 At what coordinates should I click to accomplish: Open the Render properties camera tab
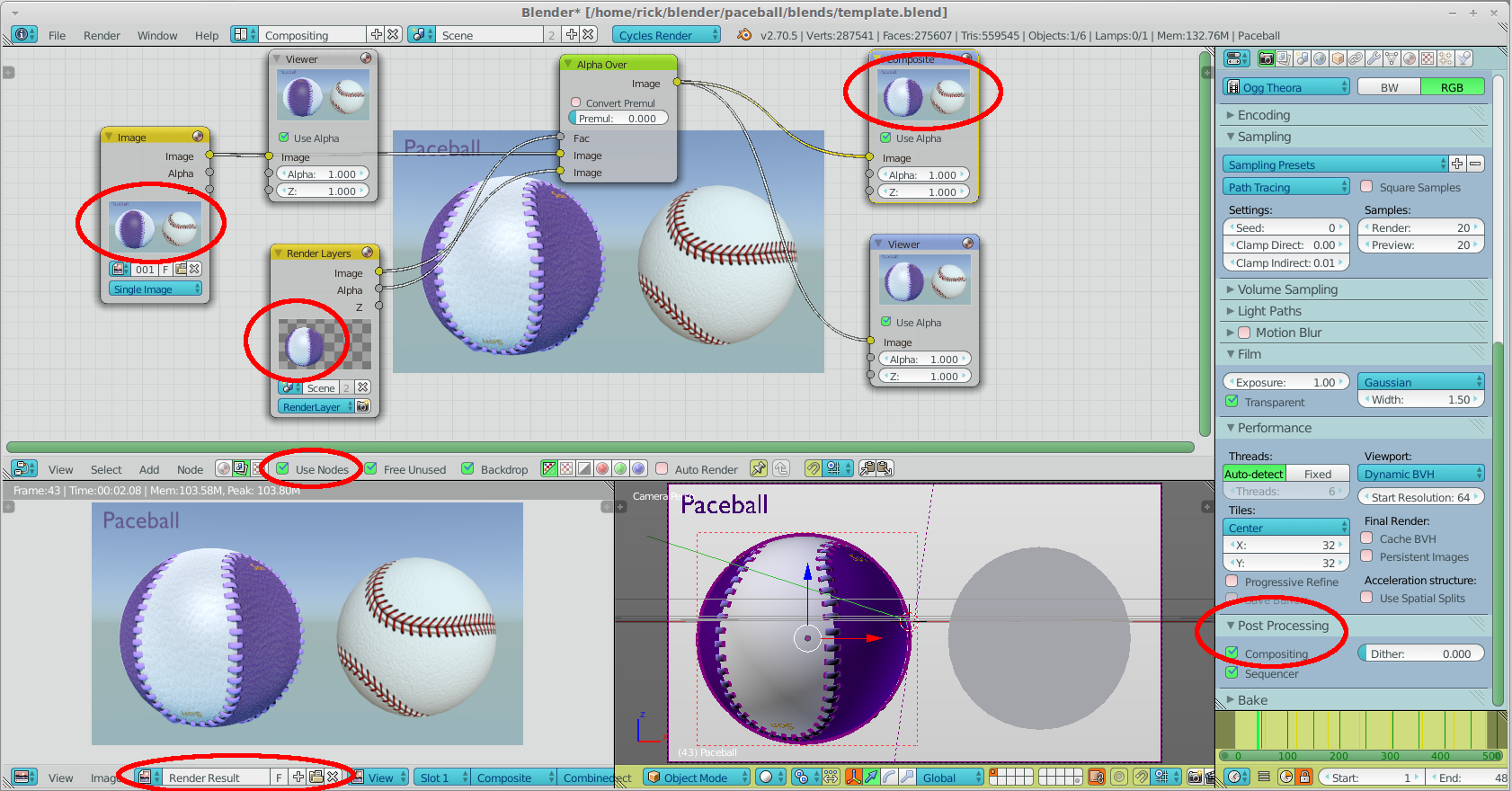[1267, 58]
